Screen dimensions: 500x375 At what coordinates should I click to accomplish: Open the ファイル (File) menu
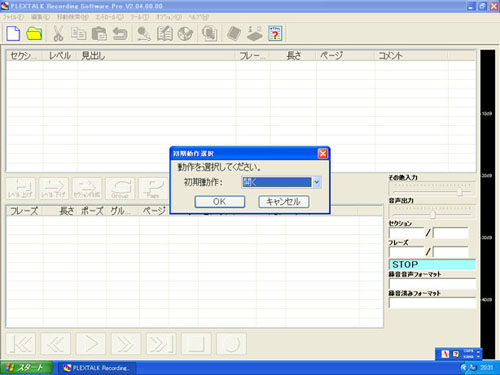tap(13, 17)
